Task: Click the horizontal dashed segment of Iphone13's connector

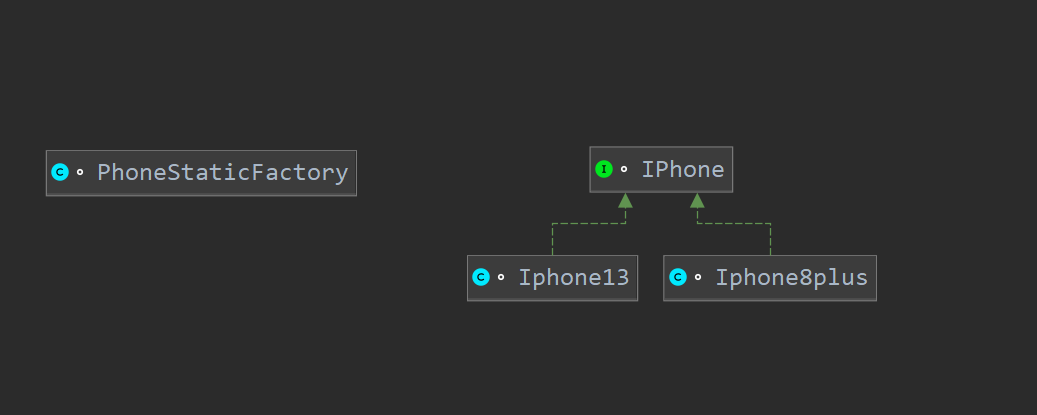Action: (588, 223)
